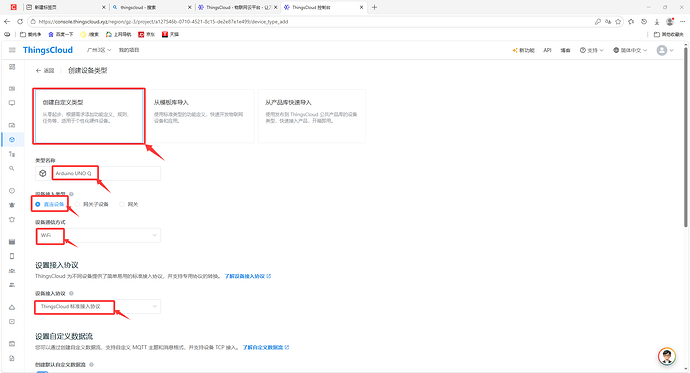Image resolution: width=690 pixels, height=373 pixels.
Task: Open the browser favorites list icon
Action: tap(631, 21)
